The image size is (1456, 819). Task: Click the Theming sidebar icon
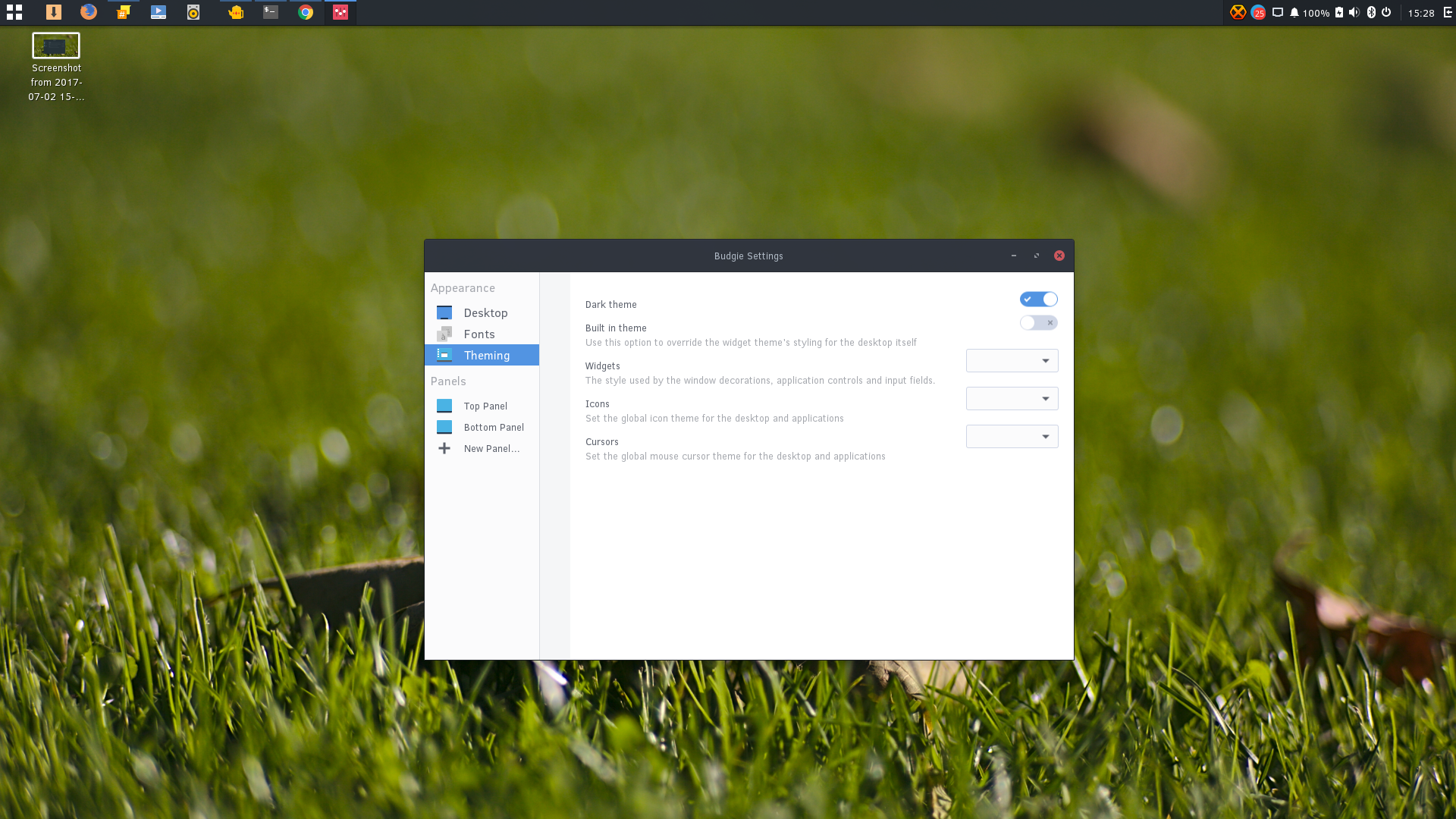pos(444,355)
